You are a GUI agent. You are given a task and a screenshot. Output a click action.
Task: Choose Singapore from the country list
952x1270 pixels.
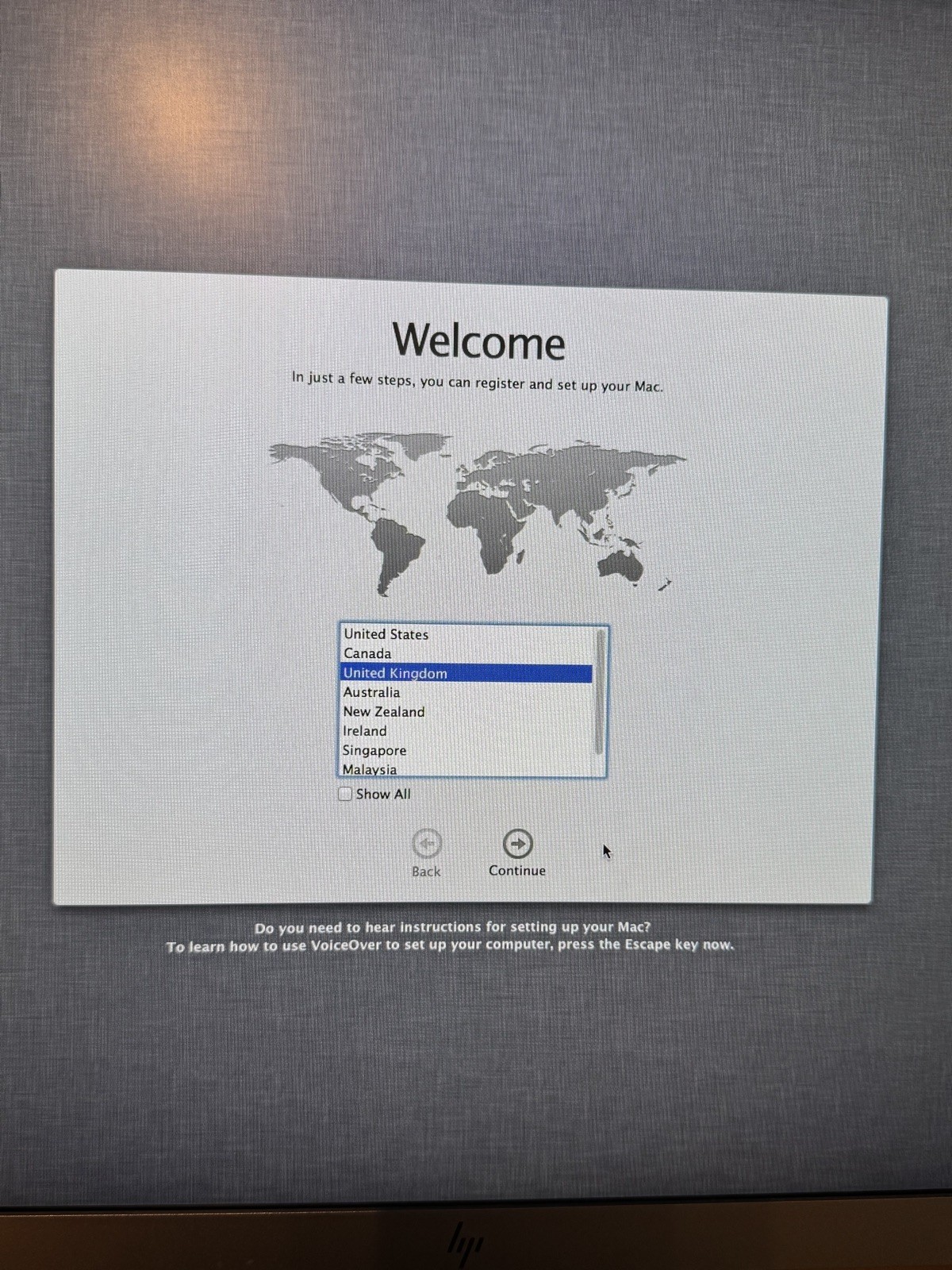click(467, 750)
